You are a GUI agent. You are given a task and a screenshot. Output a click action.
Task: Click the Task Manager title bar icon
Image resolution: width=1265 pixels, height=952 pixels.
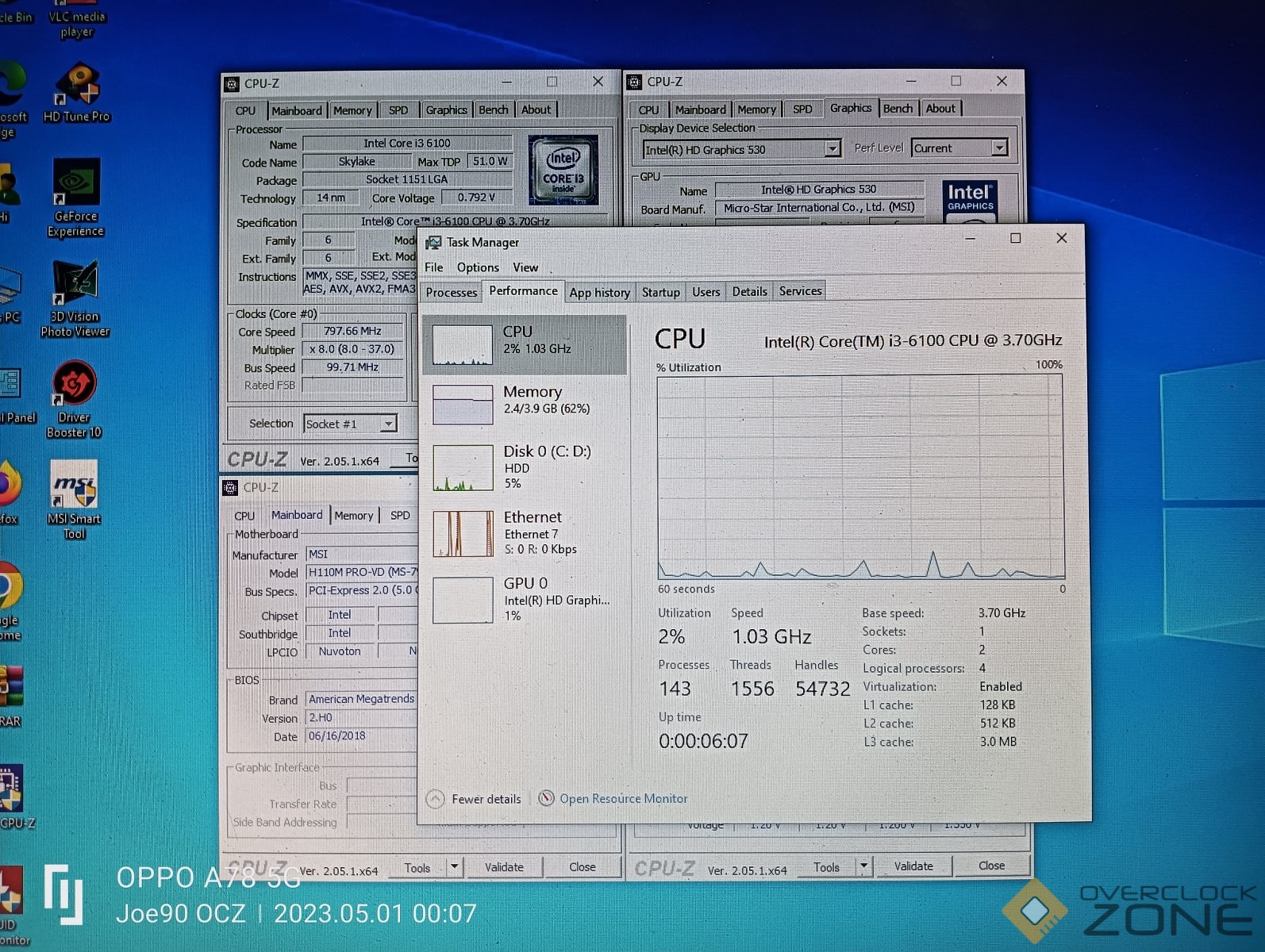(433, 242)
